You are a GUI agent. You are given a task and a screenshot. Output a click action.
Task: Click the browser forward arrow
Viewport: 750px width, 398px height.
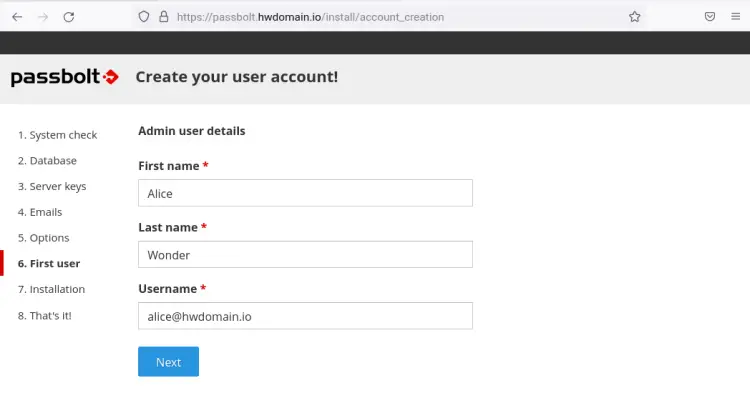pos(43,17)
